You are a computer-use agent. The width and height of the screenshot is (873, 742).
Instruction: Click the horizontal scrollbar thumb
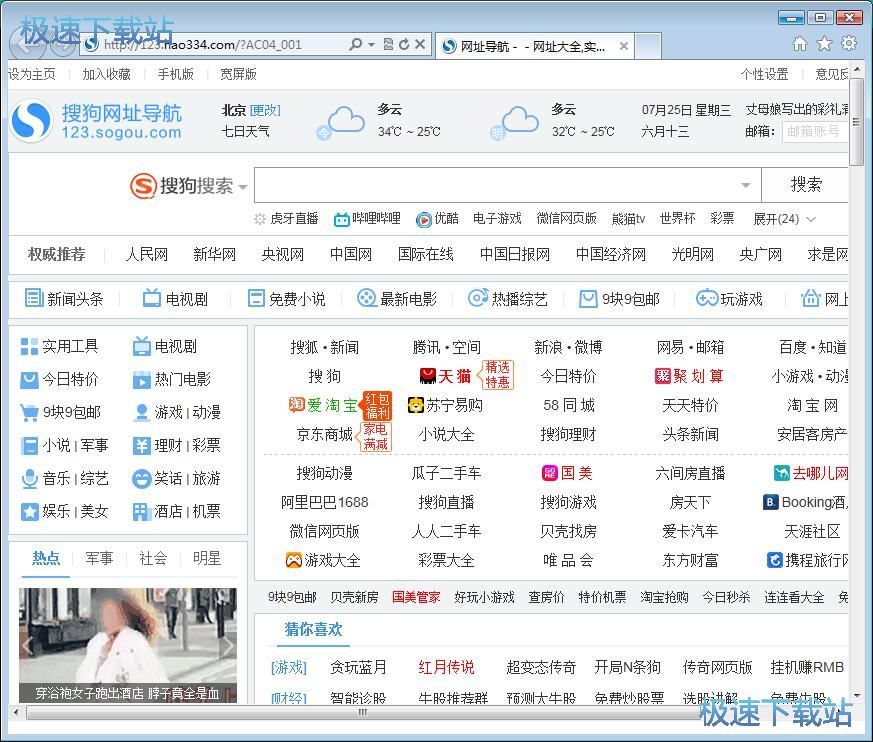point(362,712)
